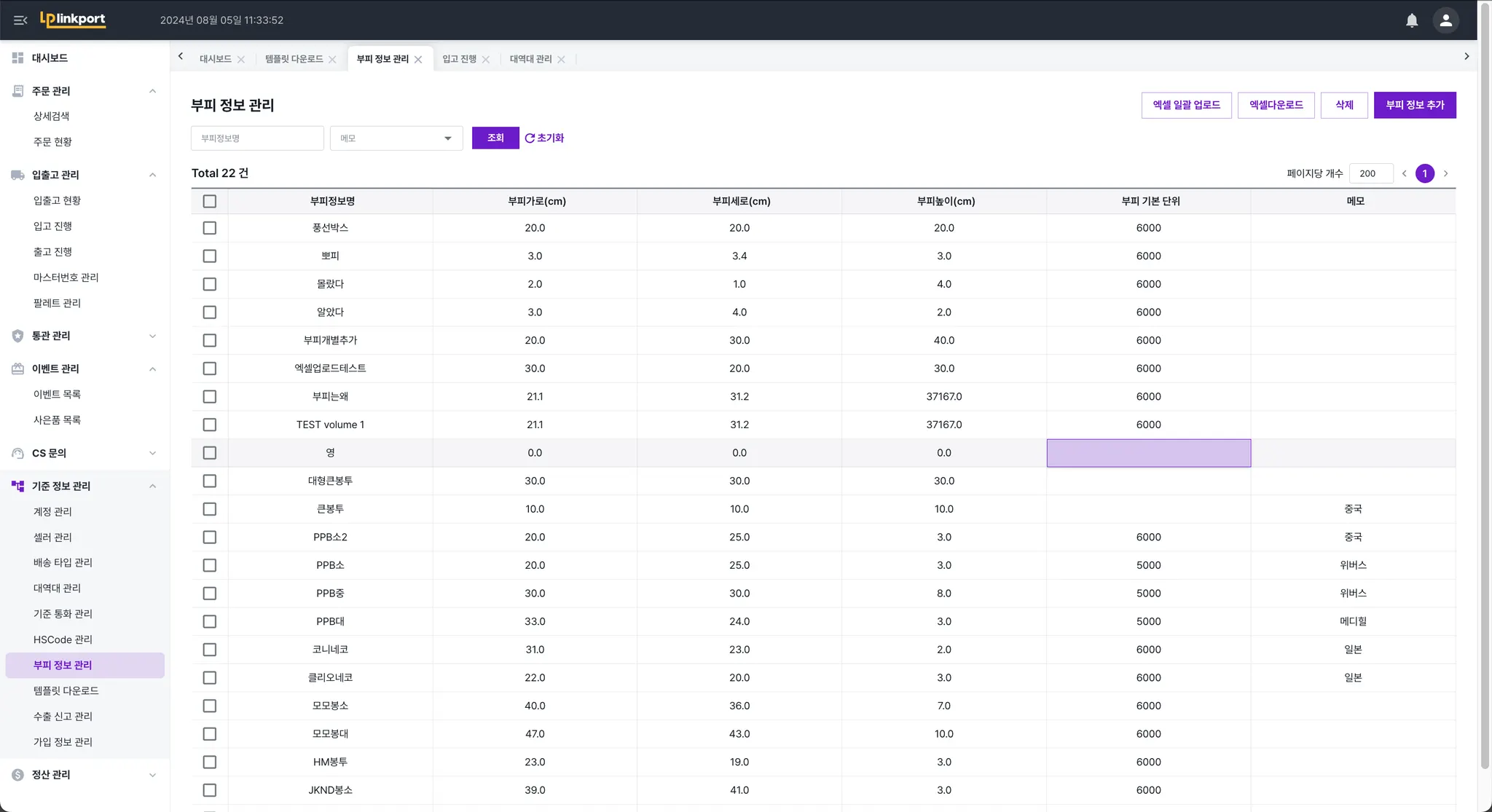
Task: Open the 메모 filter dropdown
Action: (396, 138)
